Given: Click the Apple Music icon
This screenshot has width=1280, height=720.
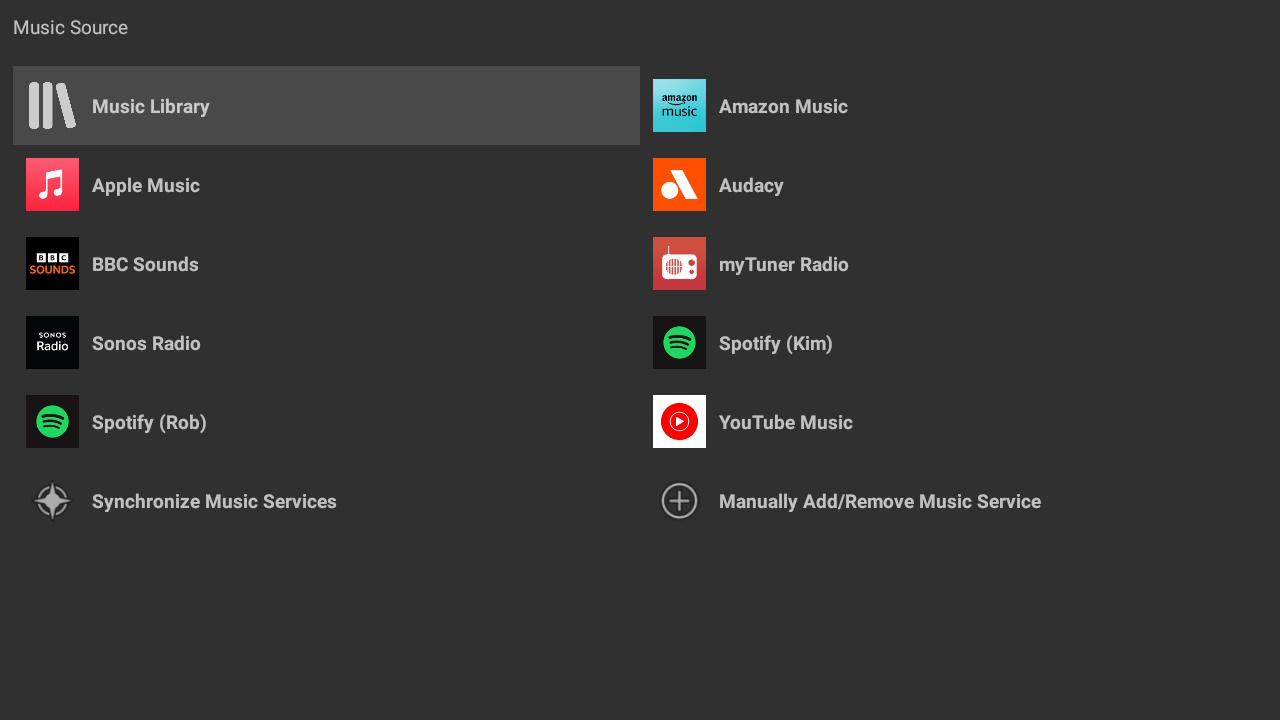Looking at the screenshot, I should point(52,184).
